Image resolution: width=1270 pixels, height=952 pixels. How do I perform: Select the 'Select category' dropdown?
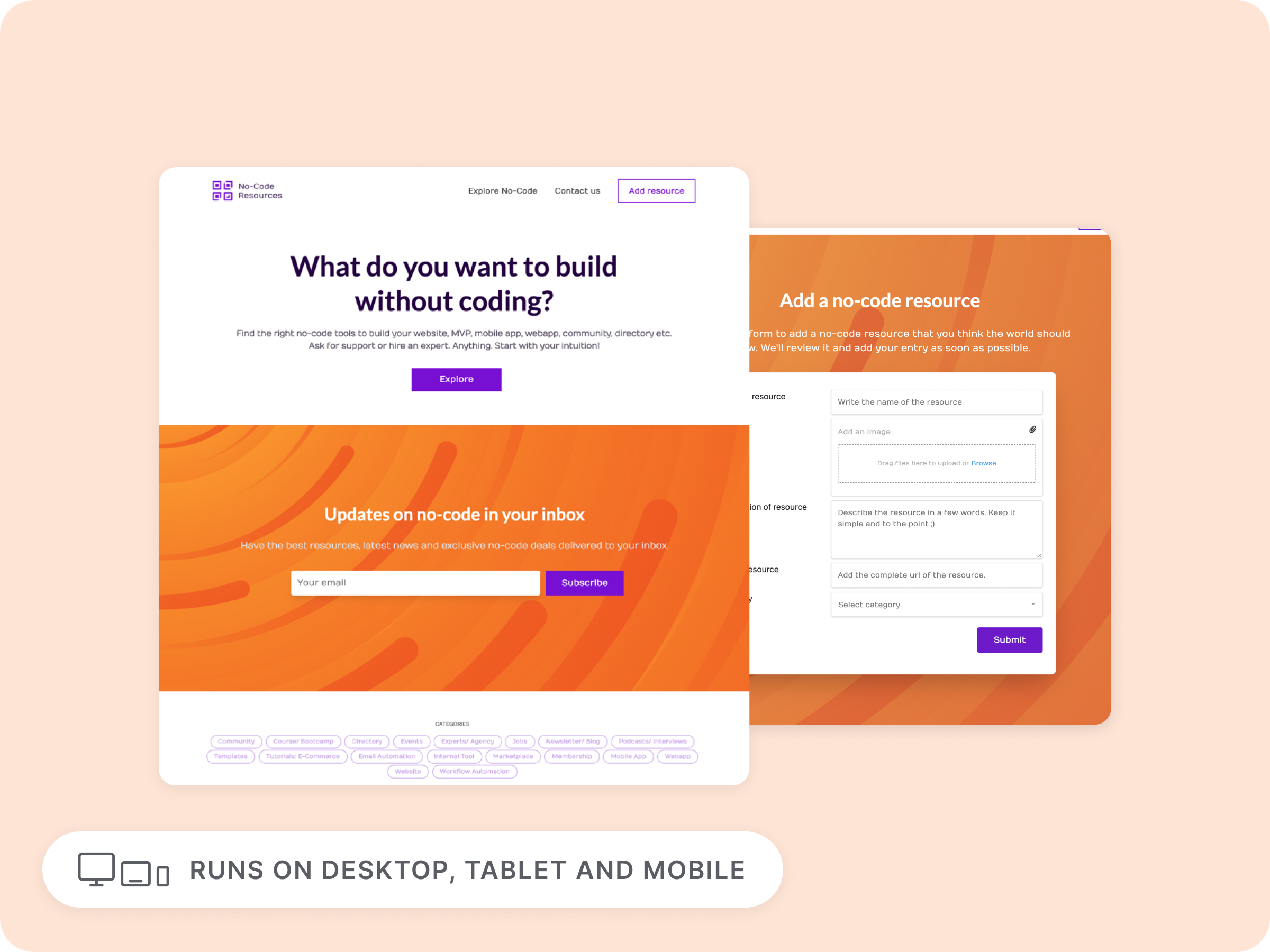[935, 604]
